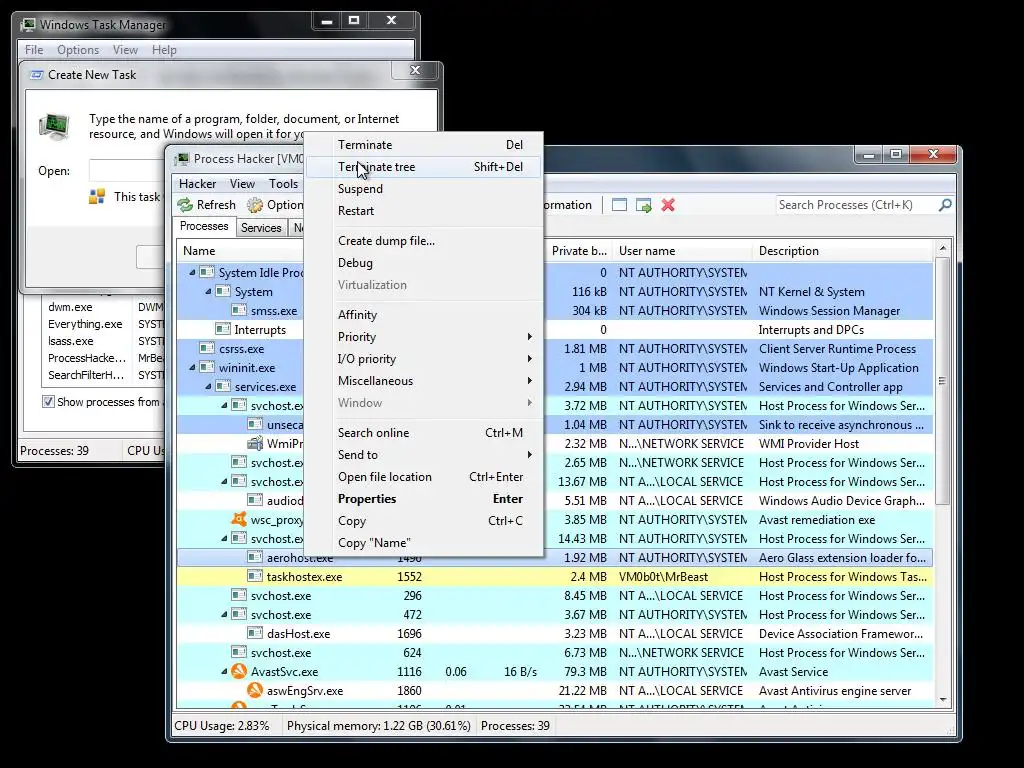Screen dimensions: 1024x768
Task: Open the Hacker menu in Process Hacker
Action: point(197,184)
